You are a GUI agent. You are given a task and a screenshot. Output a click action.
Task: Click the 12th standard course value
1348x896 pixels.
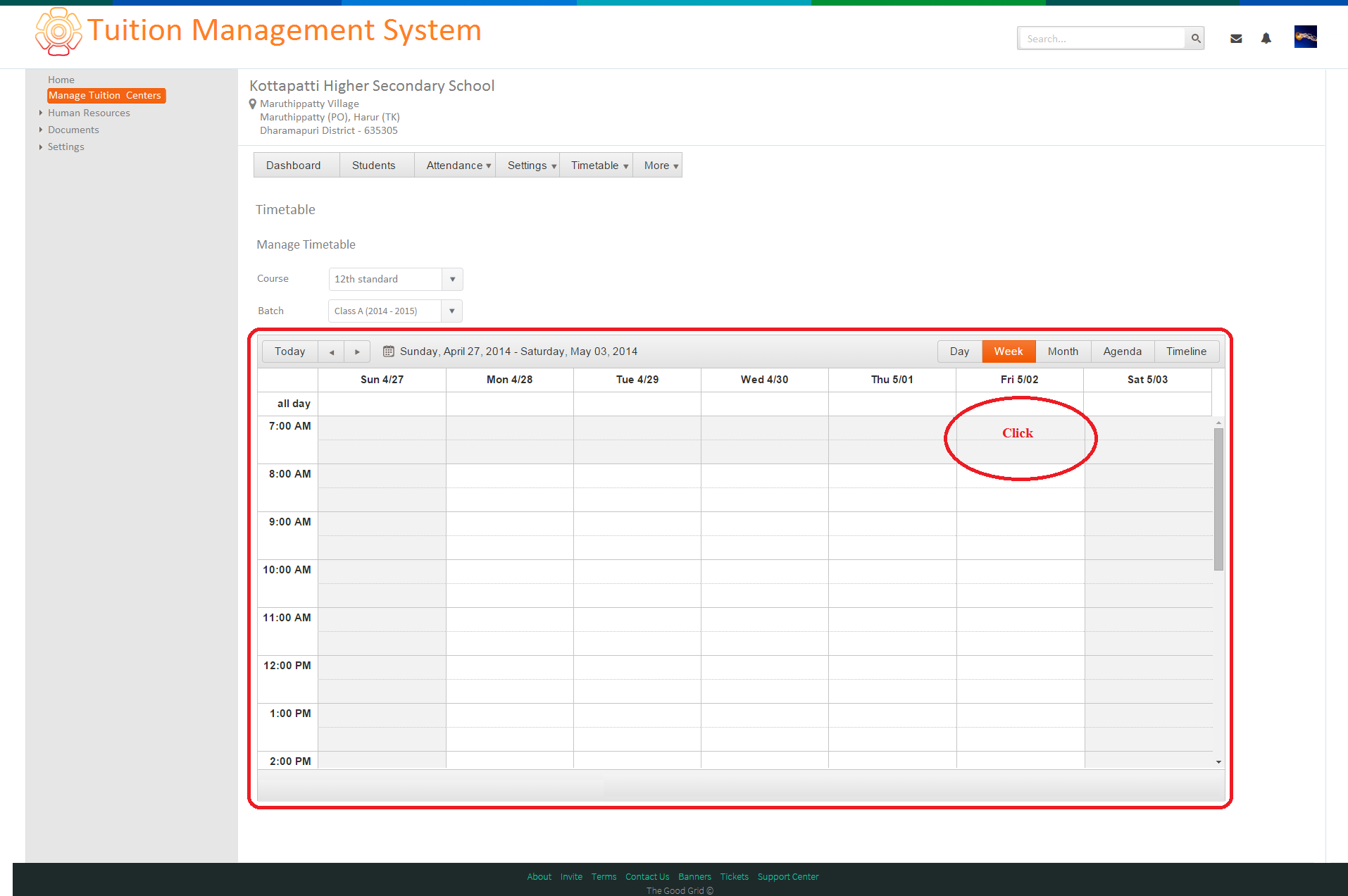366,279
